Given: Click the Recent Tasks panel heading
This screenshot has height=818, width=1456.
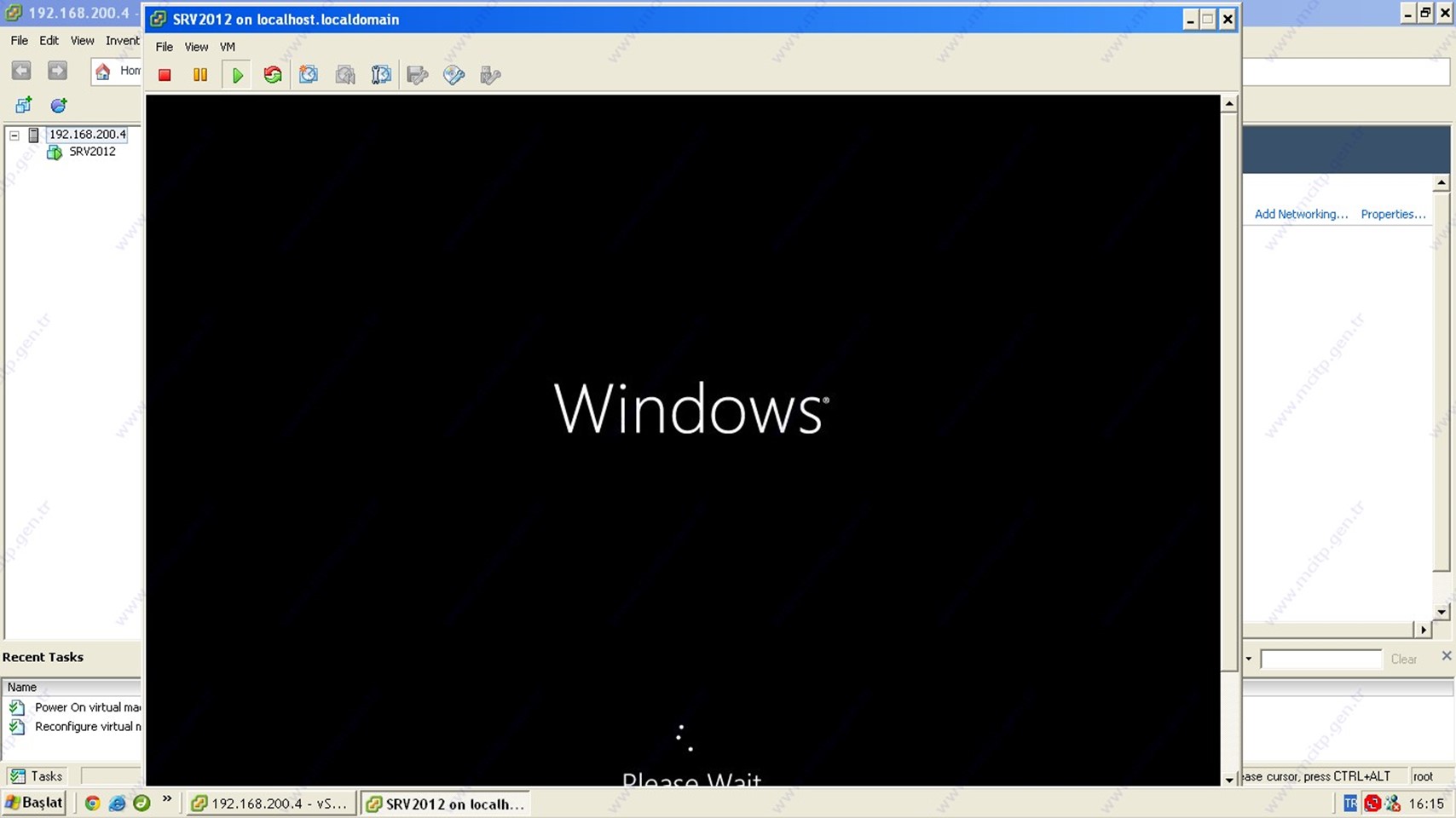Looking at the screenshot, I should pos(43,657).
